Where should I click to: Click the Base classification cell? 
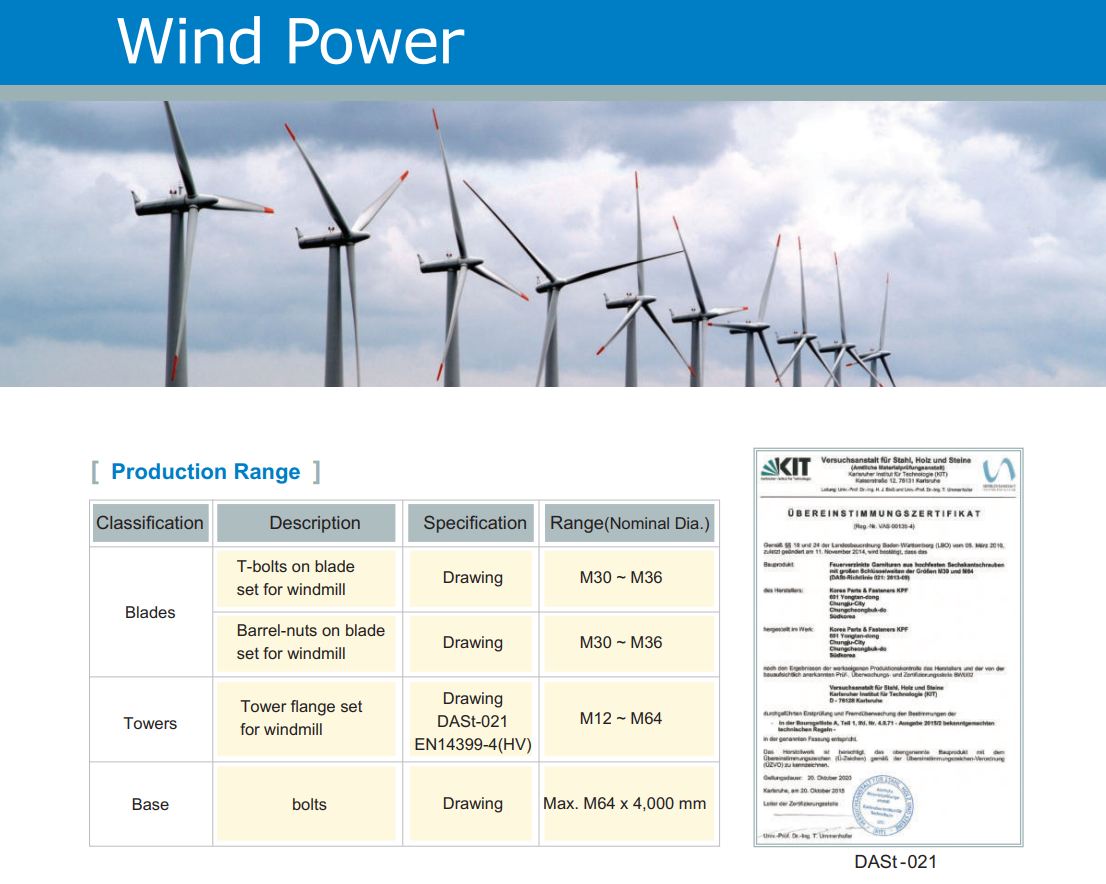click(x=150, y=804)
